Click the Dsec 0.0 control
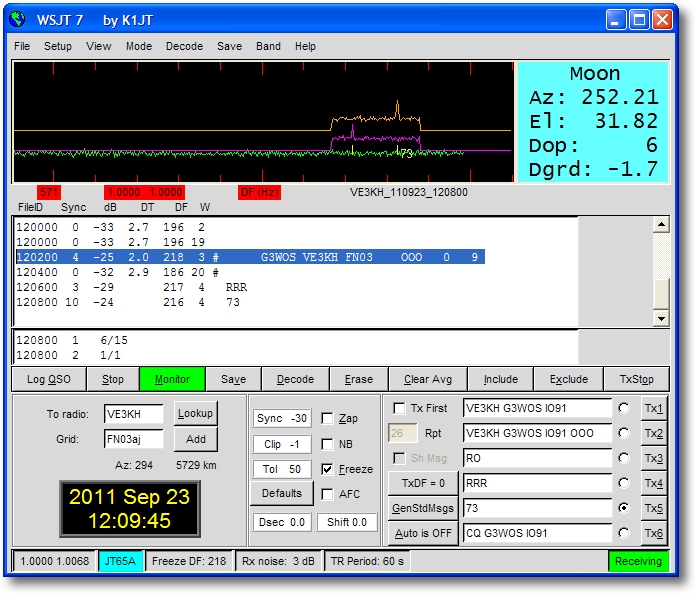This screenshot has height=594, width=696. click(282, 523)
